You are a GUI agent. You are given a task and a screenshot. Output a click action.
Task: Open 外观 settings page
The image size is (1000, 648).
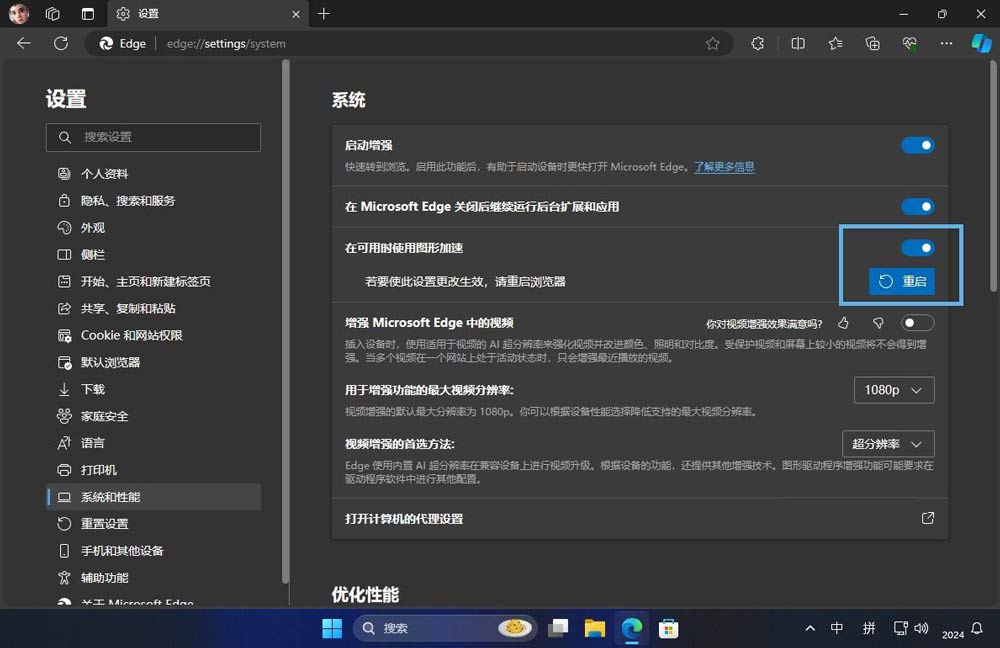click(x=153, y=228)
